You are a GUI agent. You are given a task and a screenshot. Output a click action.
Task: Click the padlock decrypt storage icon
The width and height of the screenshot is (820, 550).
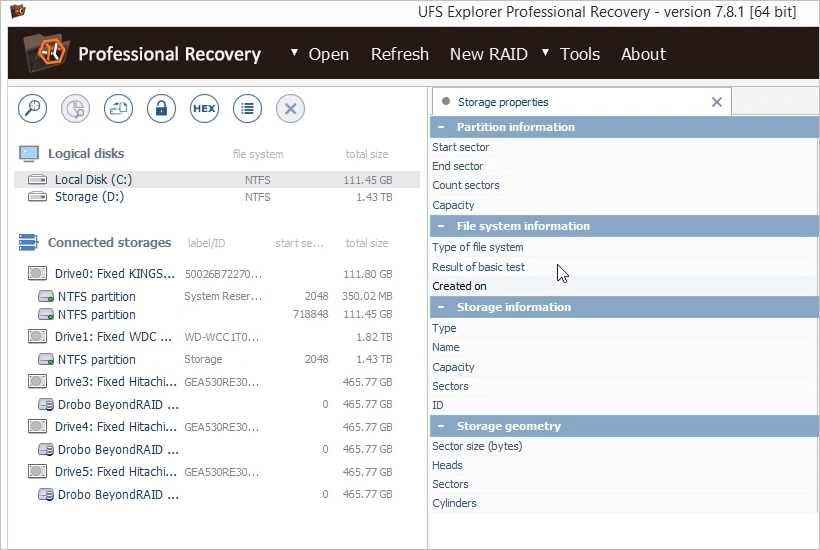pos(161,109)
